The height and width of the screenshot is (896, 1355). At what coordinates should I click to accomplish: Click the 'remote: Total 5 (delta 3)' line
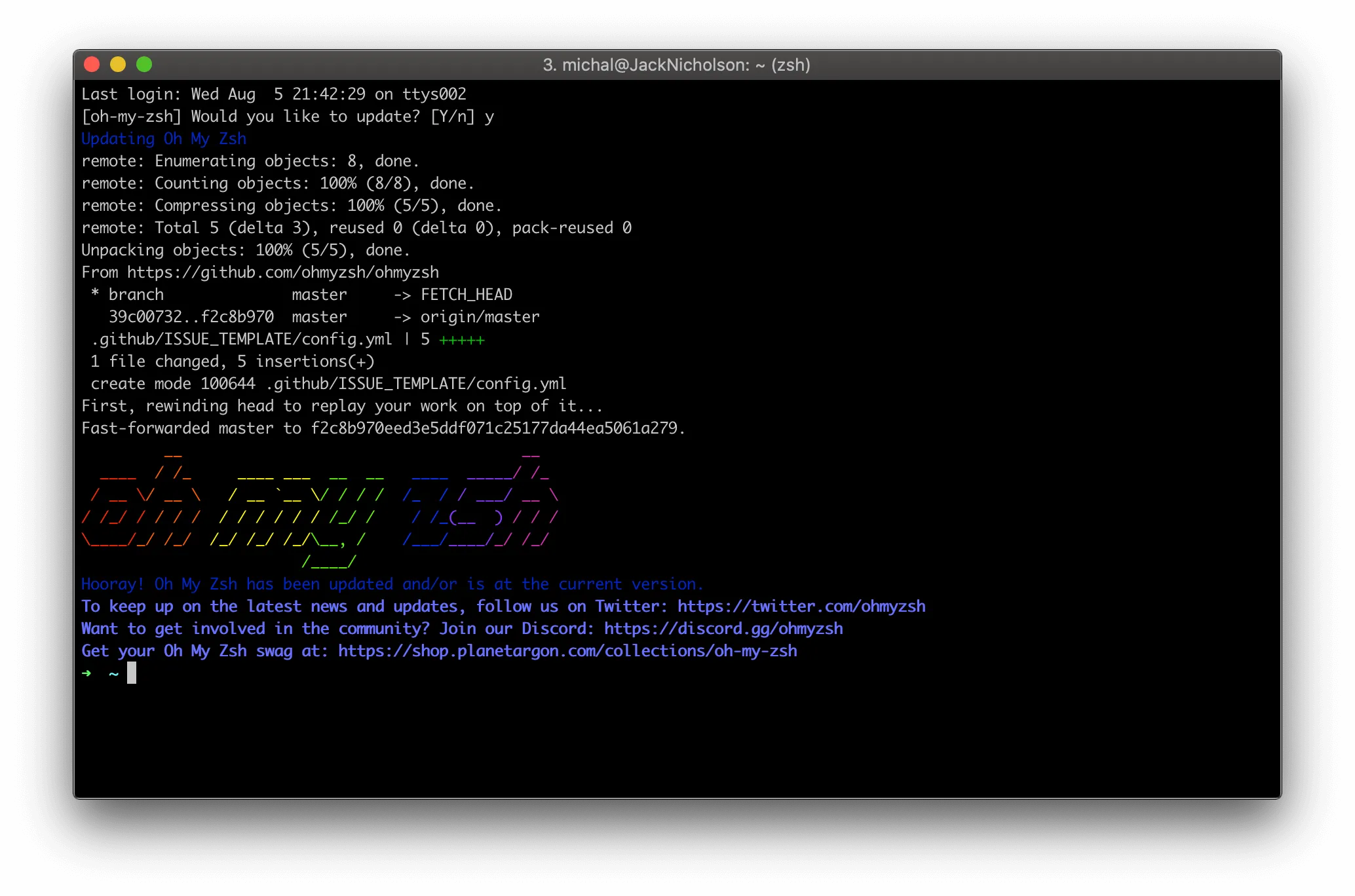[356, 228]
